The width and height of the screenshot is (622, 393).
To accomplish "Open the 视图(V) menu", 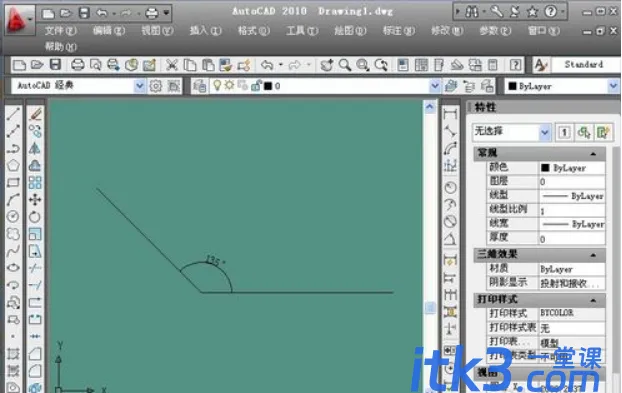I will click(x=157, y=31).
